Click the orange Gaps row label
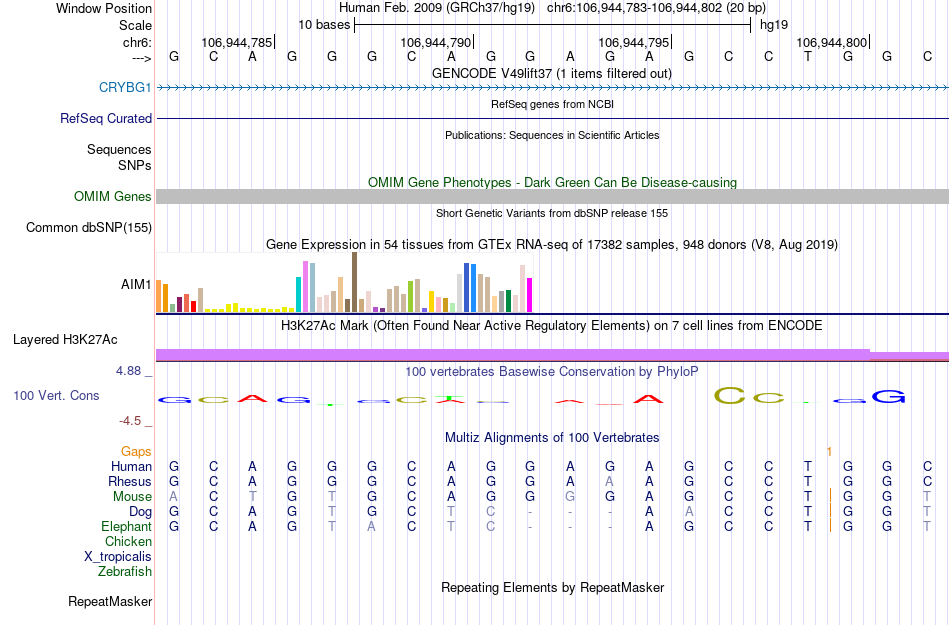The width and height of the screenshot is (950, 625). (136, 451)
